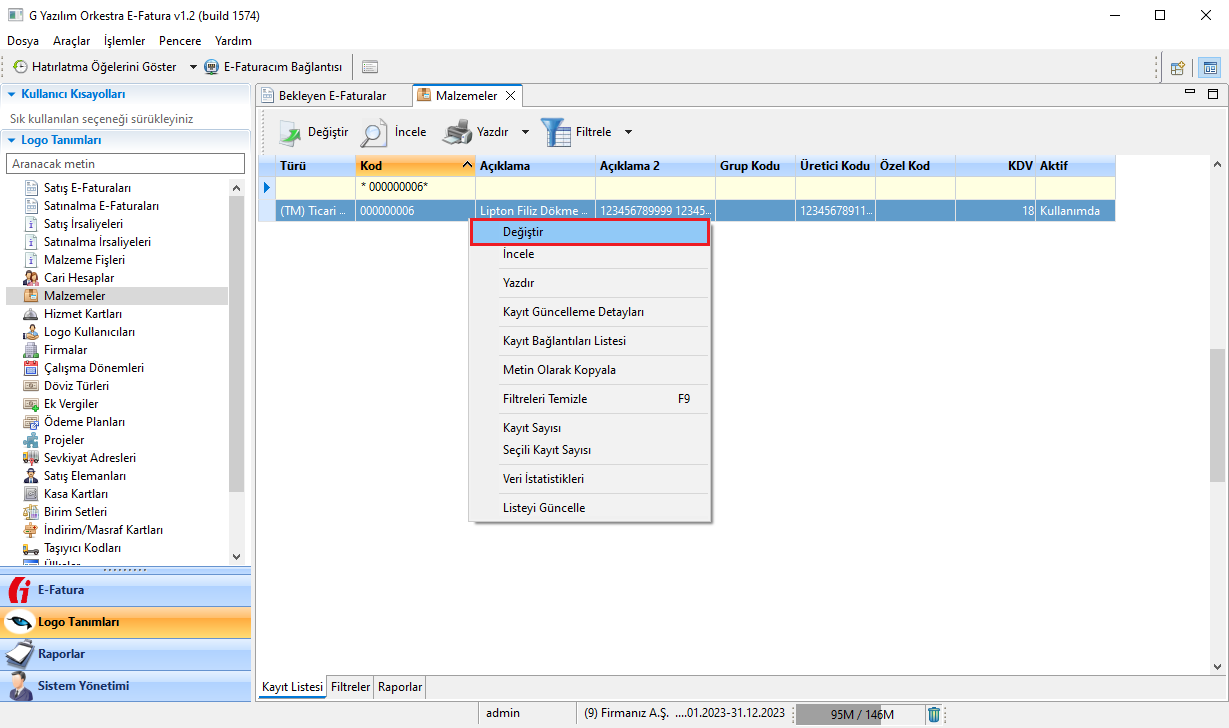Click the İncele magnifier icon
Viewport: 1229px width, 728px height.
[x=374, y=132]
